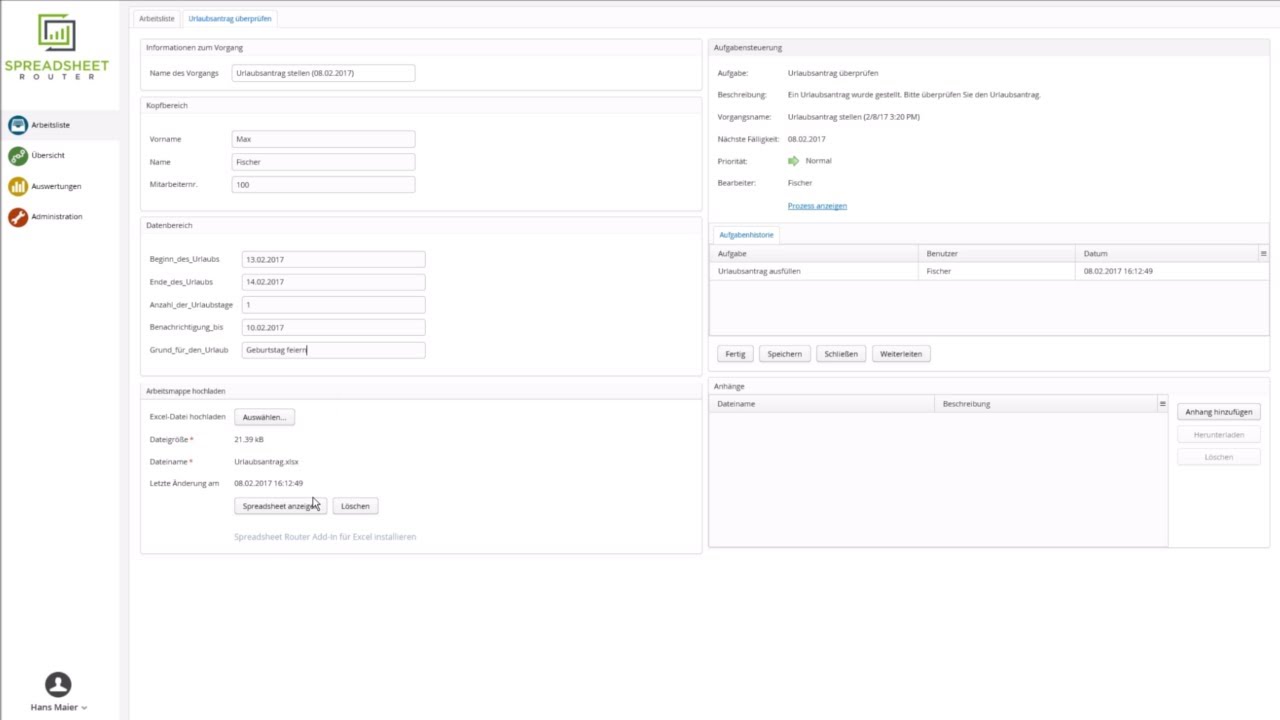The width and height of the screenshot is (1280, 720).
Task: Expand the Hans Maier user dropdown
Action: pyautogui.click(x=84, y=708)
